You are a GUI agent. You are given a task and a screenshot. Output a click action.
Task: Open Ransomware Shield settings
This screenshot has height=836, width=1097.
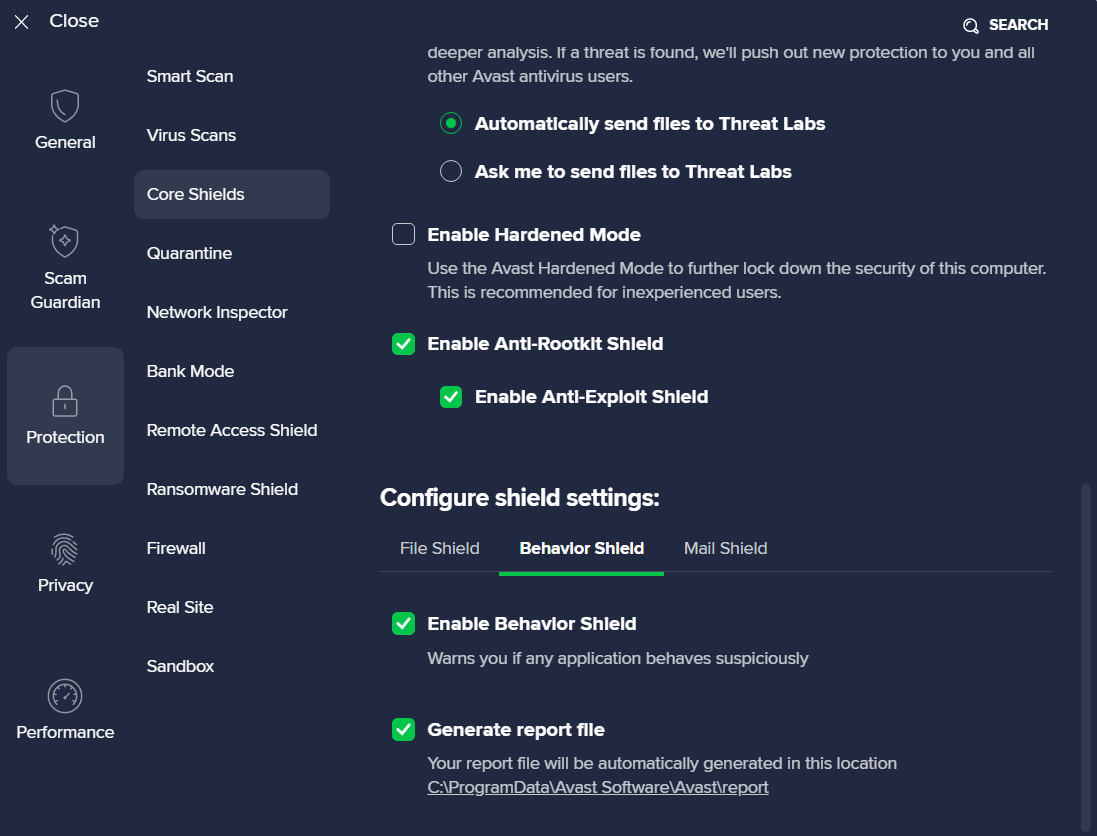[x=222, y=489]
